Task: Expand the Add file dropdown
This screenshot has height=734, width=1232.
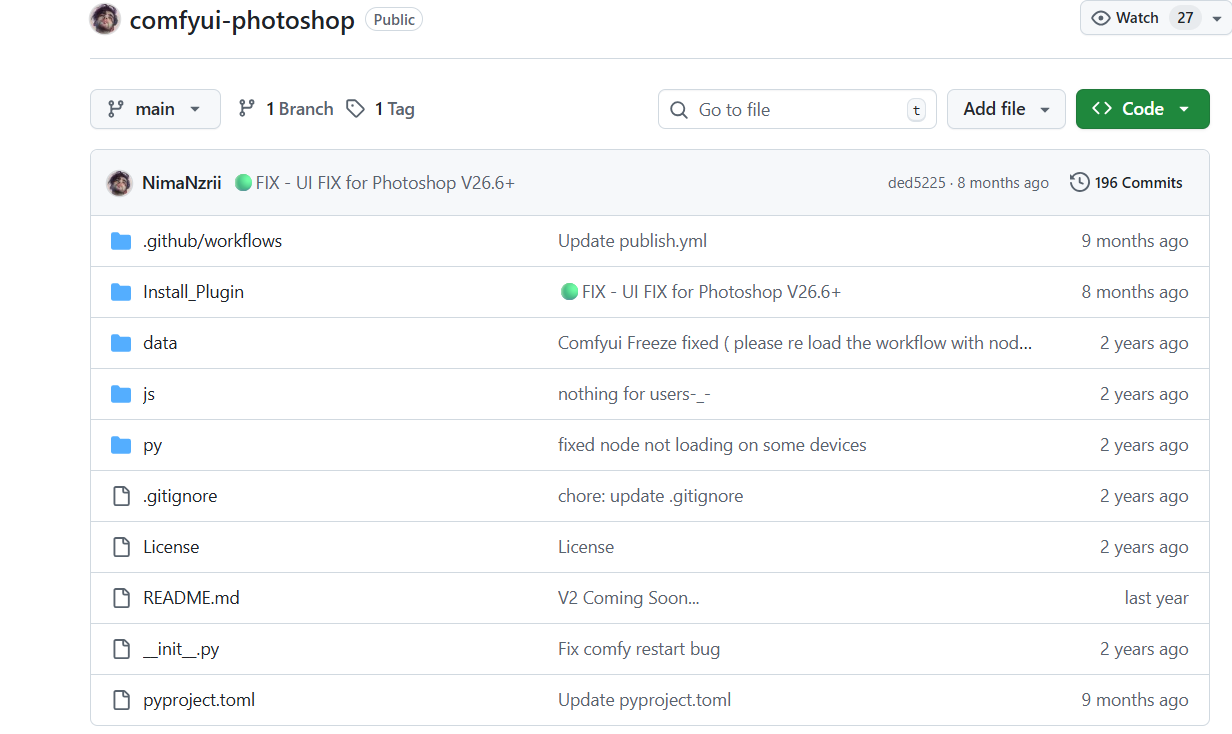Action: (1005, 109)
